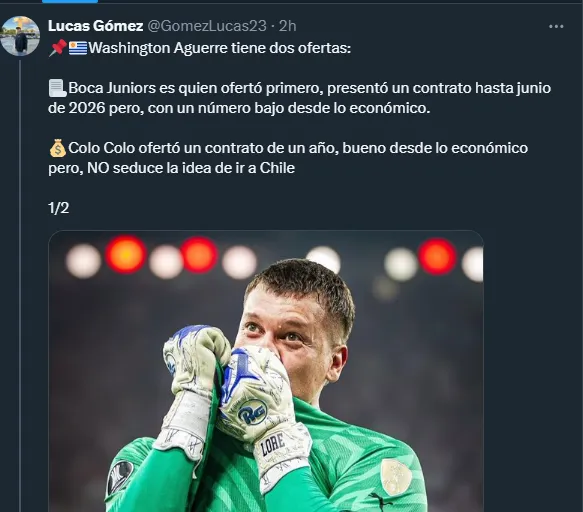
Task: Click the 'Washington Aguerre tiene dos ofertas' line
Action: point(219,48)
